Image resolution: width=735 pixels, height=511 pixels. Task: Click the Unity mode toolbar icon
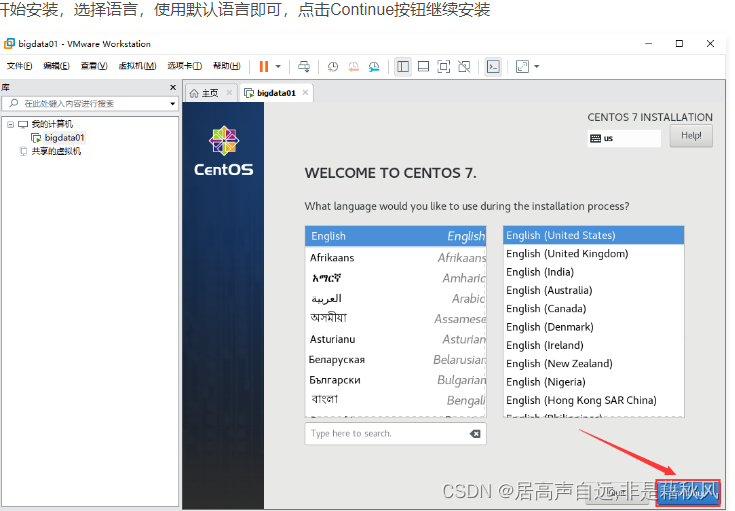pos(464,67)
